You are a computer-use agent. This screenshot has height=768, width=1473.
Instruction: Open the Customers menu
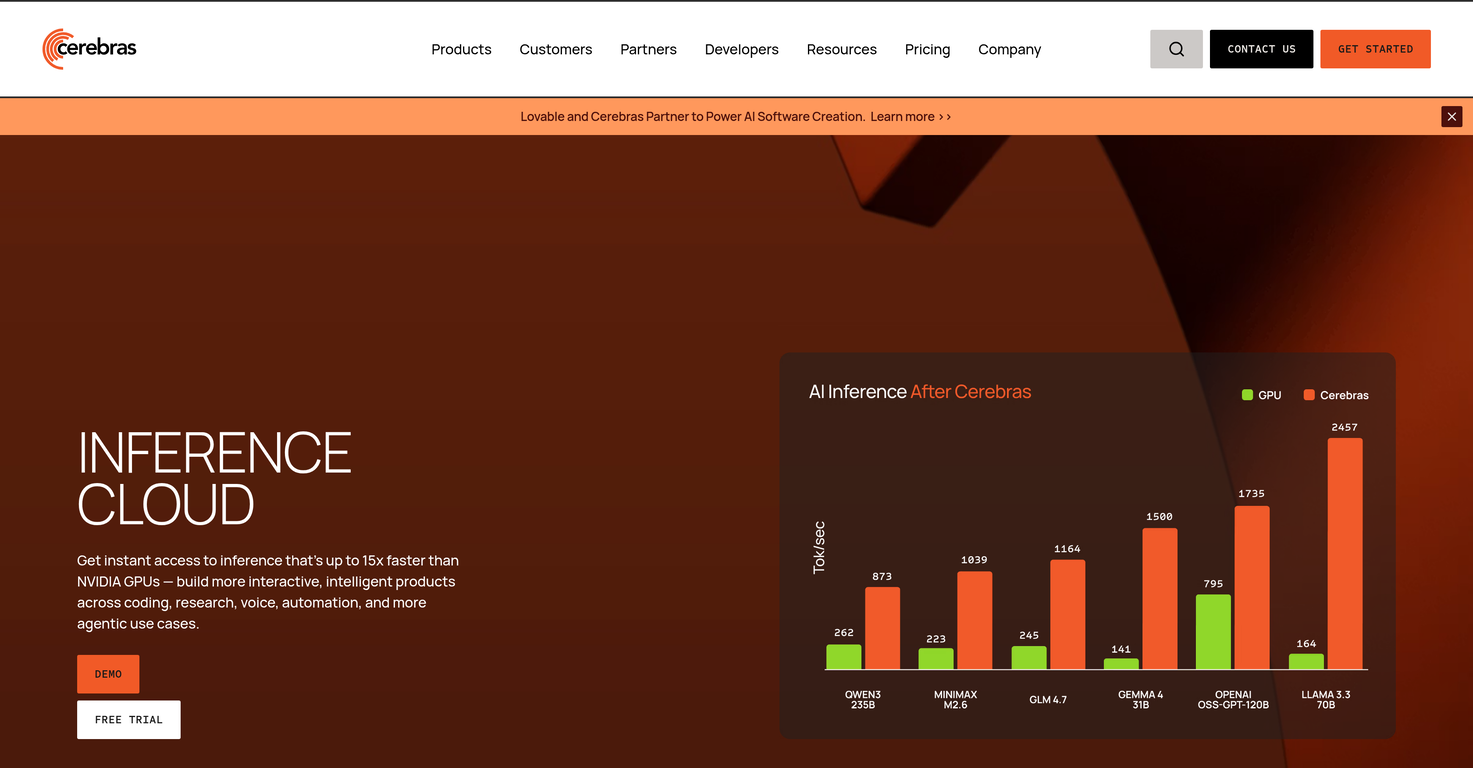tap(556, 49)
